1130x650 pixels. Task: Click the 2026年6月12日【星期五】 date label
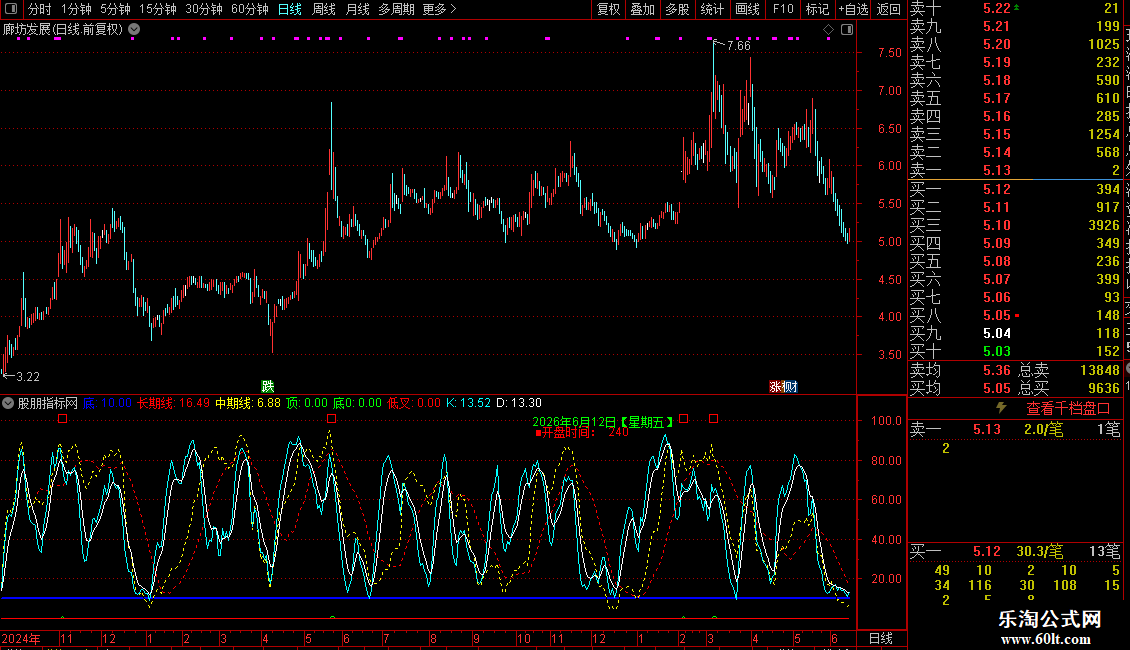[x=604, y=422]
